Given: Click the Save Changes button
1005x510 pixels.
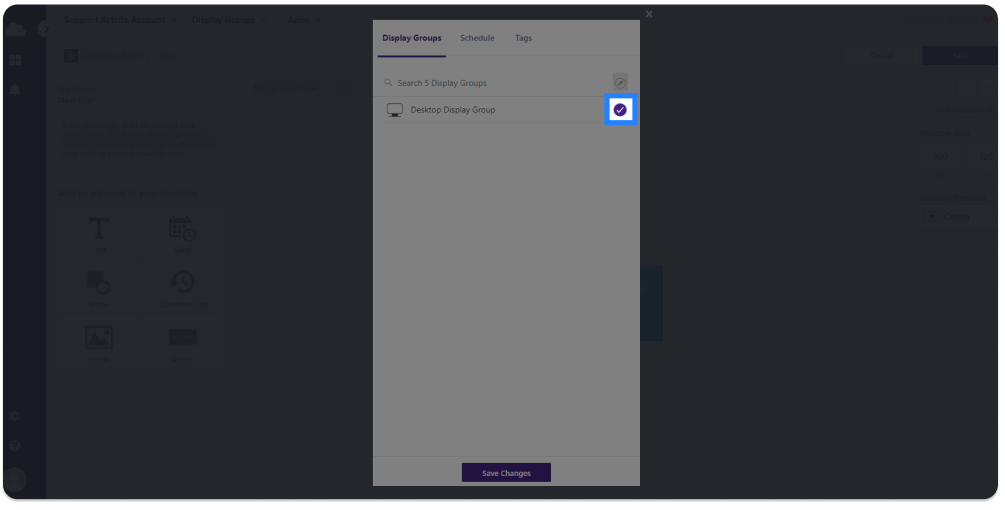Looking at the screenshot, I should point(506,473).
